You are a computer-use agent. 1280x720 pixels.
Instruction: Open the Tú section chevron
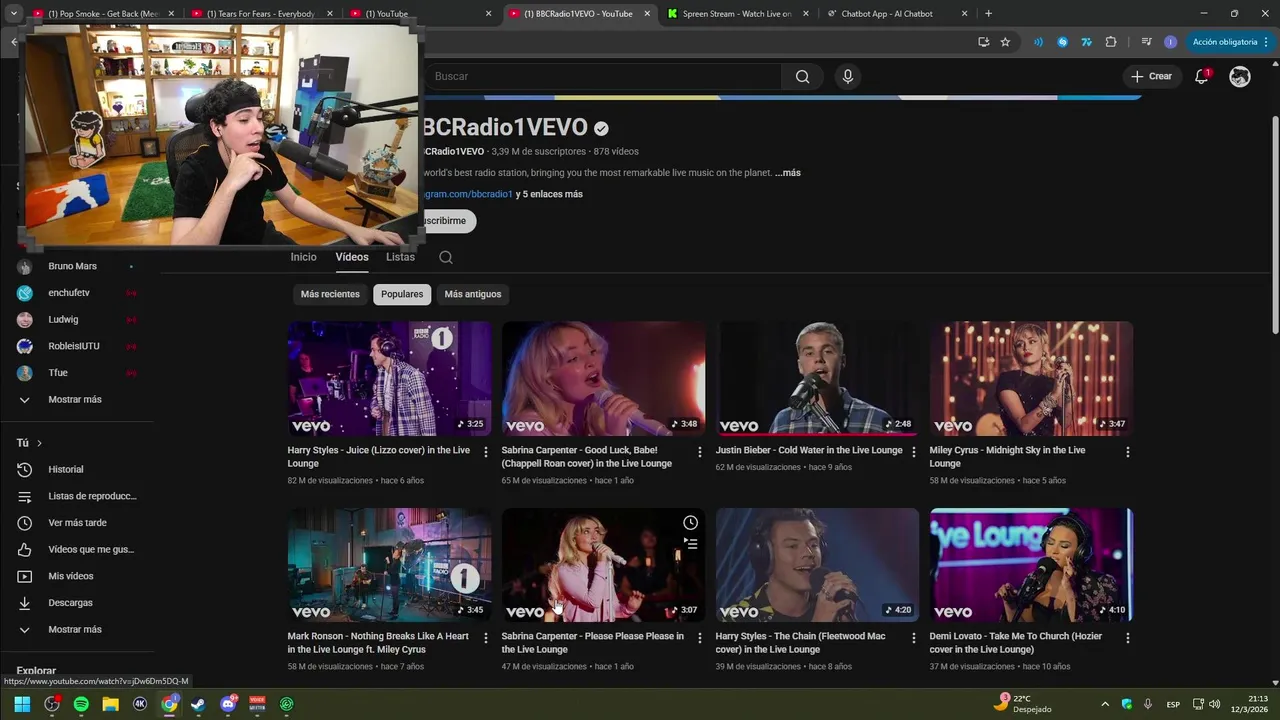[39, 443]
